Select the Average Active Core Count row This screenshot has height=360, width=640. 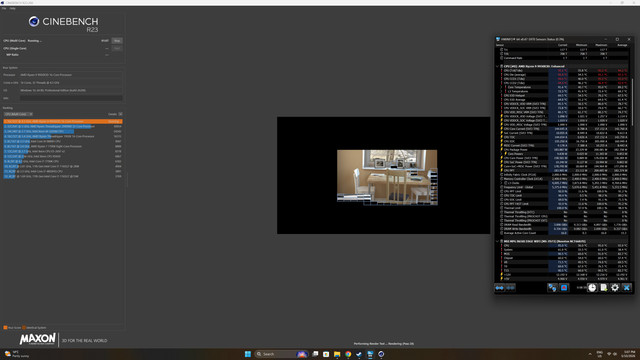pos(564,233)
